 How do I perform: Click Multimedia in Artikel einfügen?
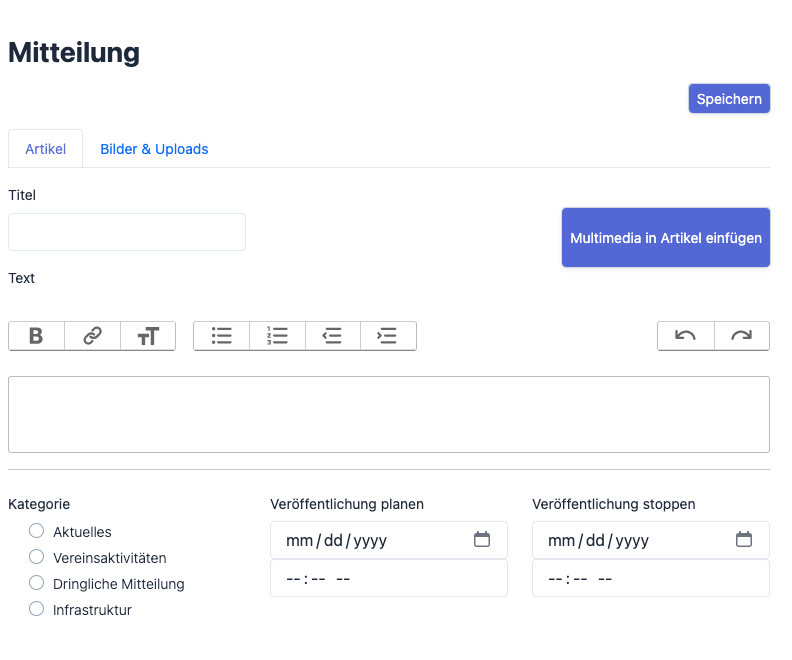[665, 238]
